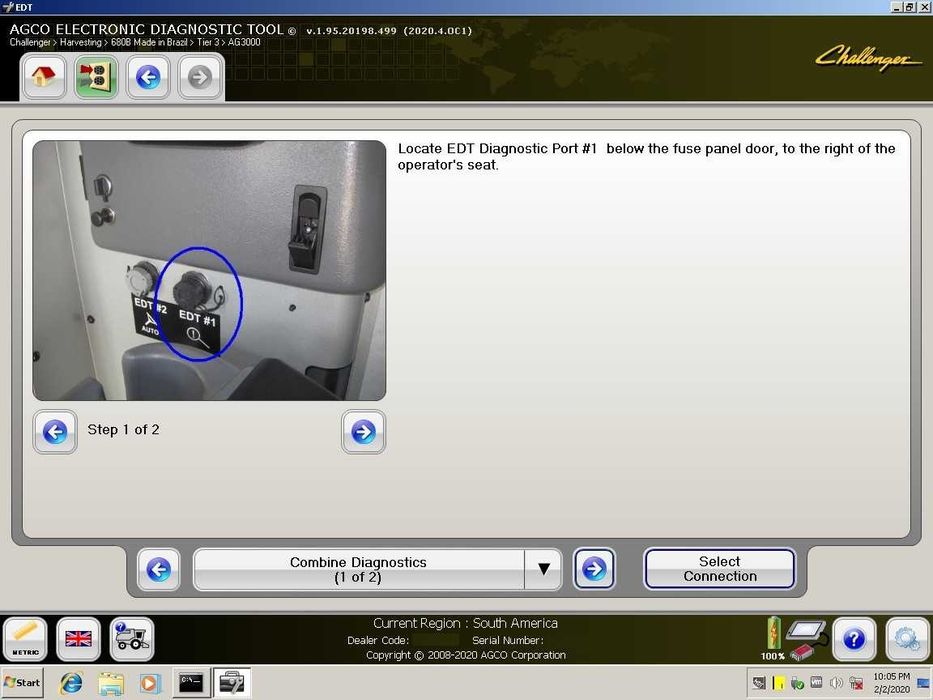This screenshot has height=700, width=933.
Task: Click the Challenger brand logo
Action: point(868,58)
